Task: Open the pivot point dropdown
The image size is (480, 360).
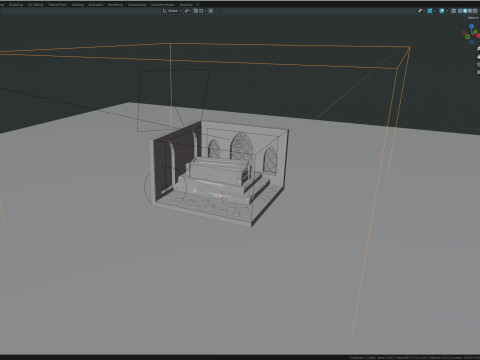Action: coord(188,11)
